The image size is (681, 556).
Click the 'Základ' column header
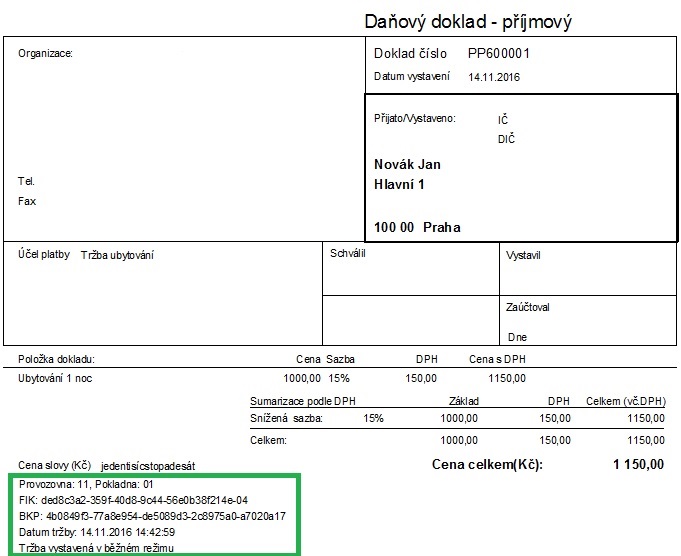tap(463, 401)
